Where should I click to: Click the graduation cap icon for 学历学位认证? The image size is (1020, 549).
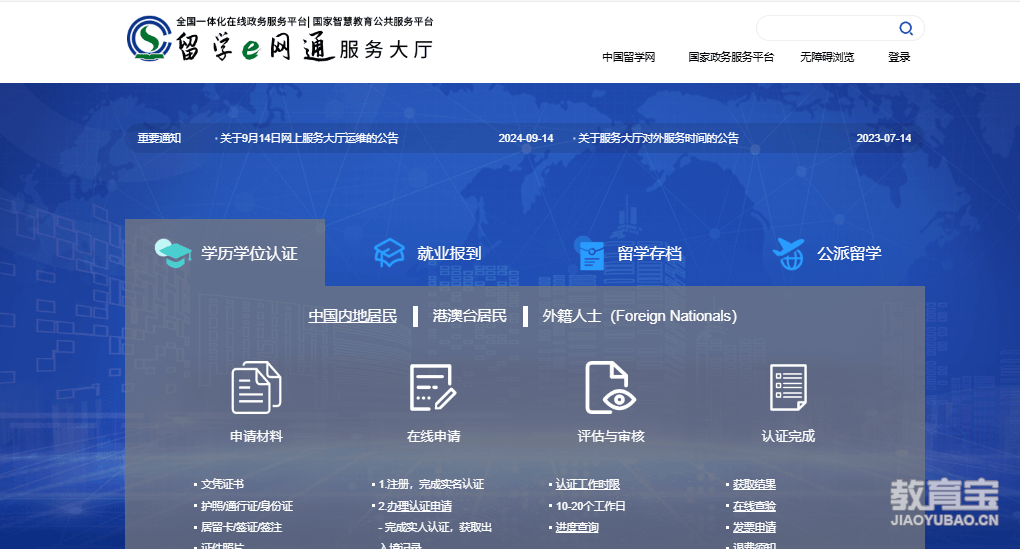pyautogui.click(x=173, y=253)
